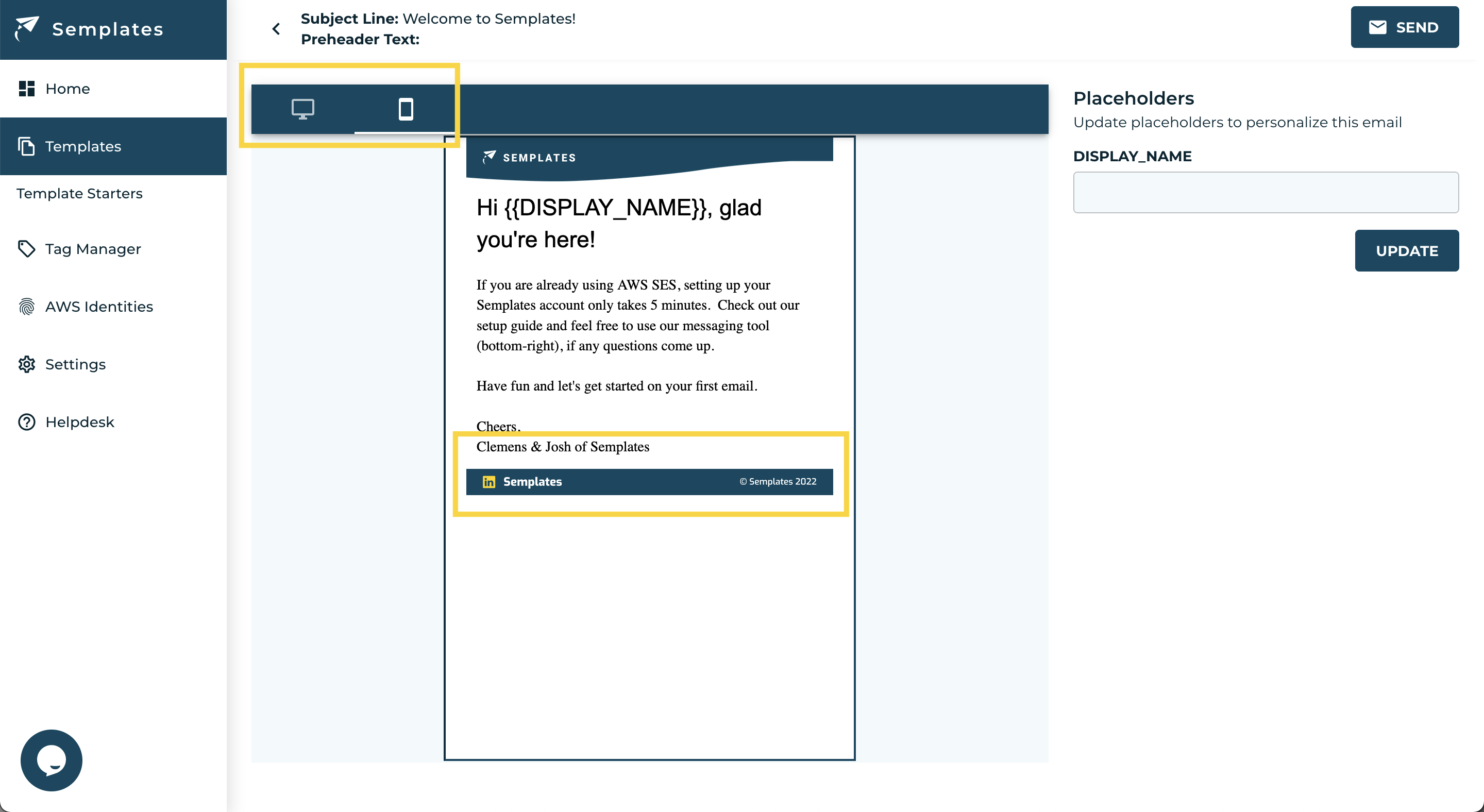
Task: Click the Semplates footer link text
Action: pos(532,482)
